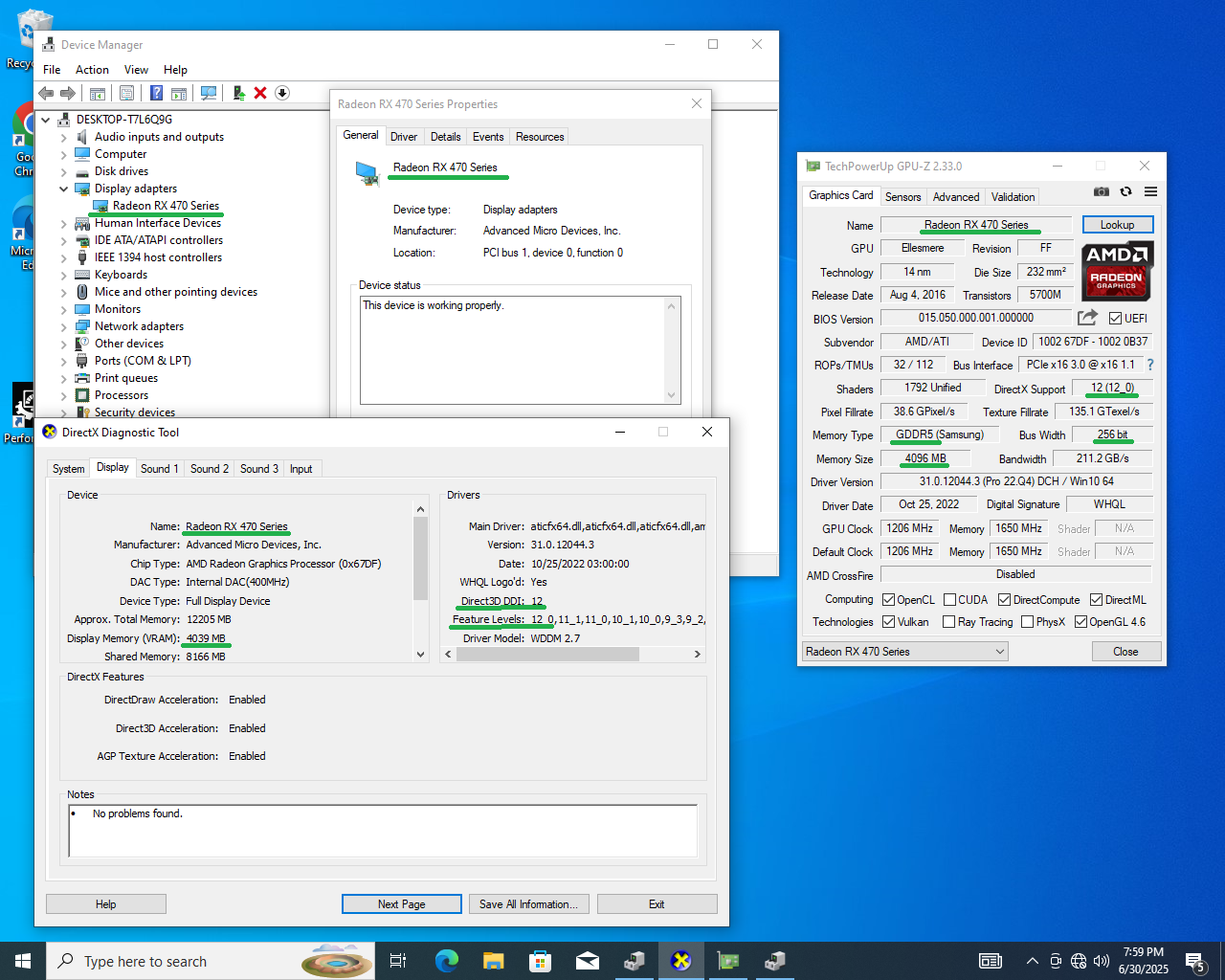
Task: Click the Lookup button
Action: coord(1117,225)
